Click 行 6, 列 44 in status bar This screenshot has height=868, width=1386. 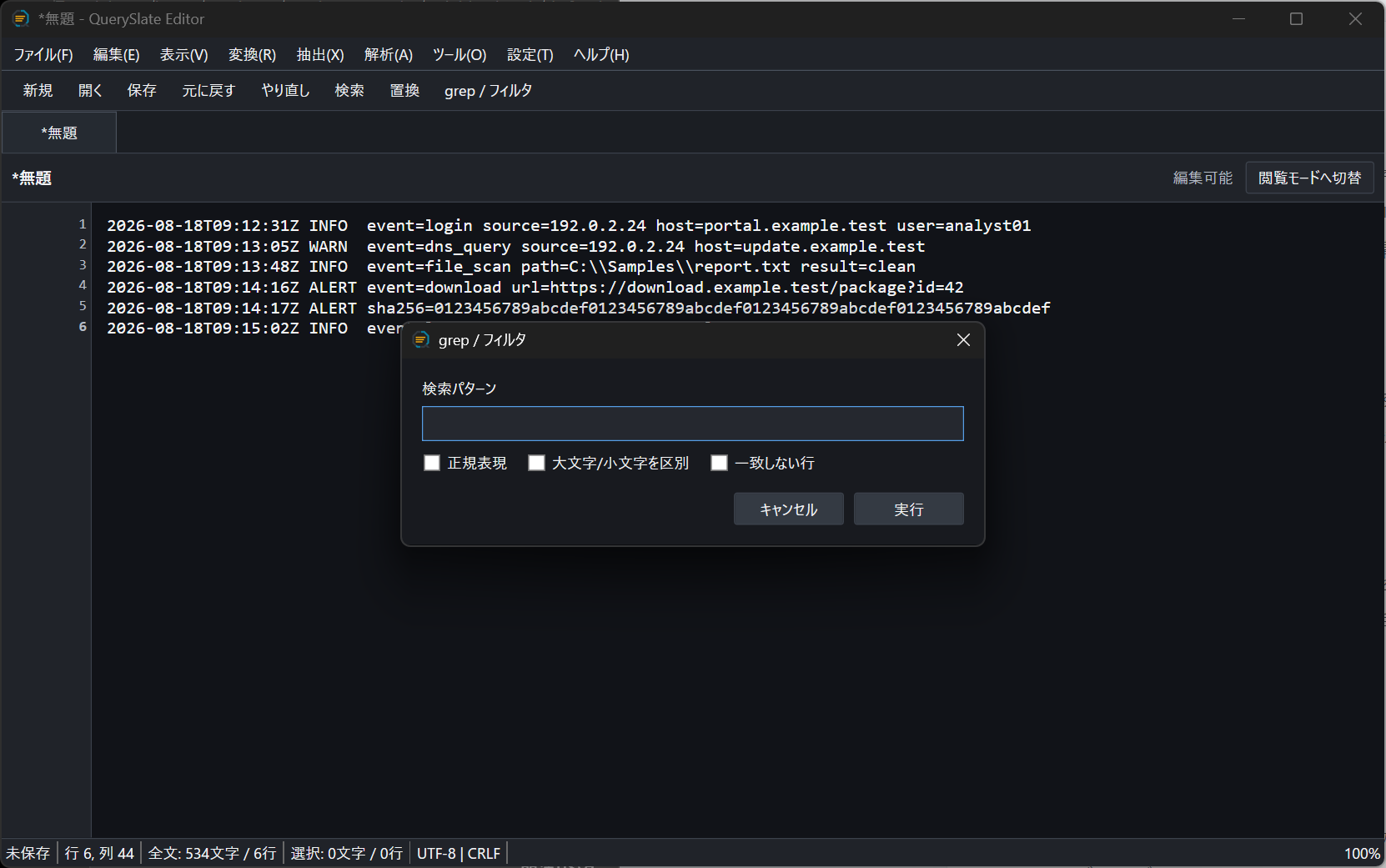click(99, 854)
